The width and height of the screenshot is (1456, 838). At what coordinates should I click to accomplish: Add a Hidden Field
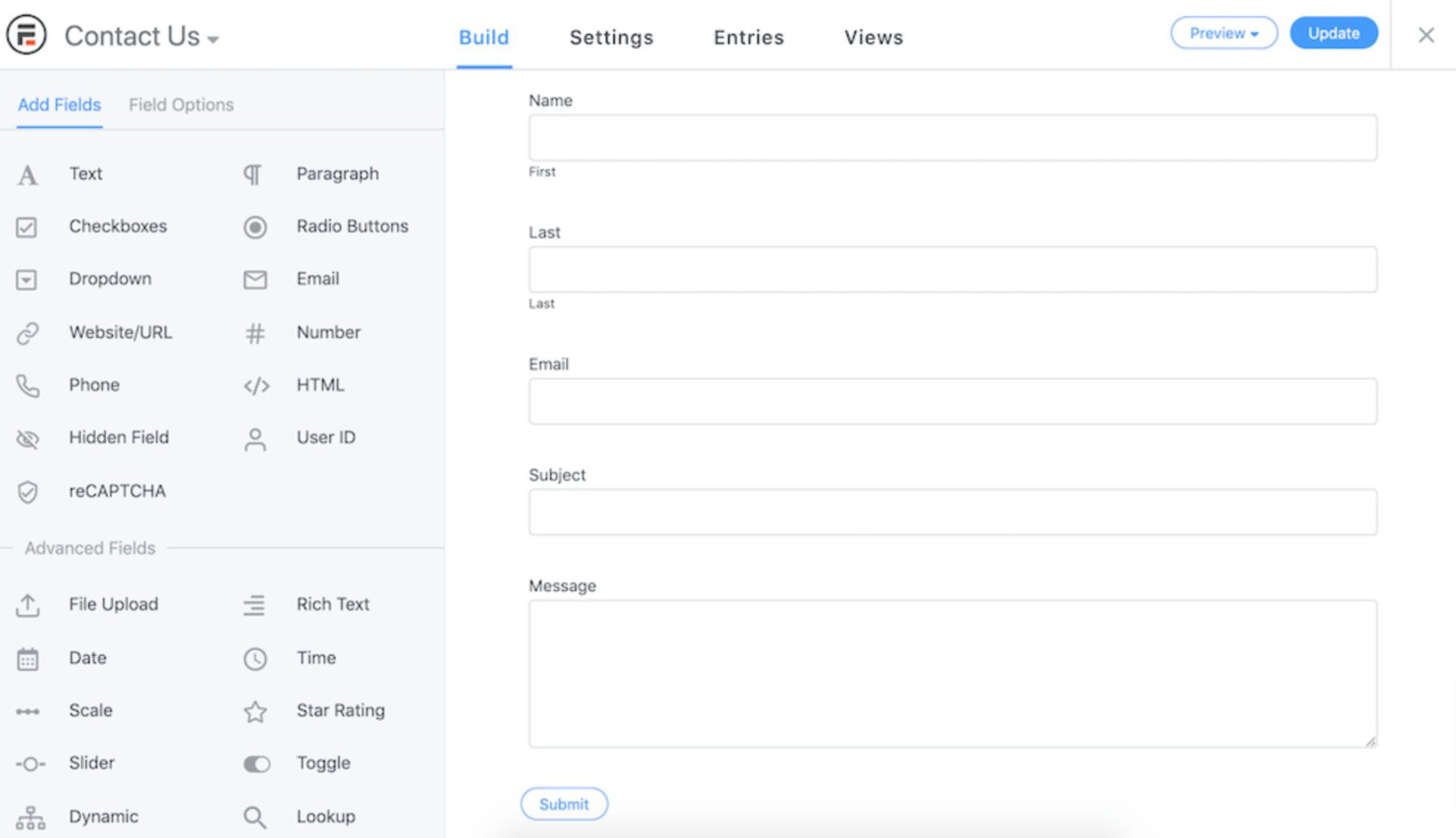119,438
